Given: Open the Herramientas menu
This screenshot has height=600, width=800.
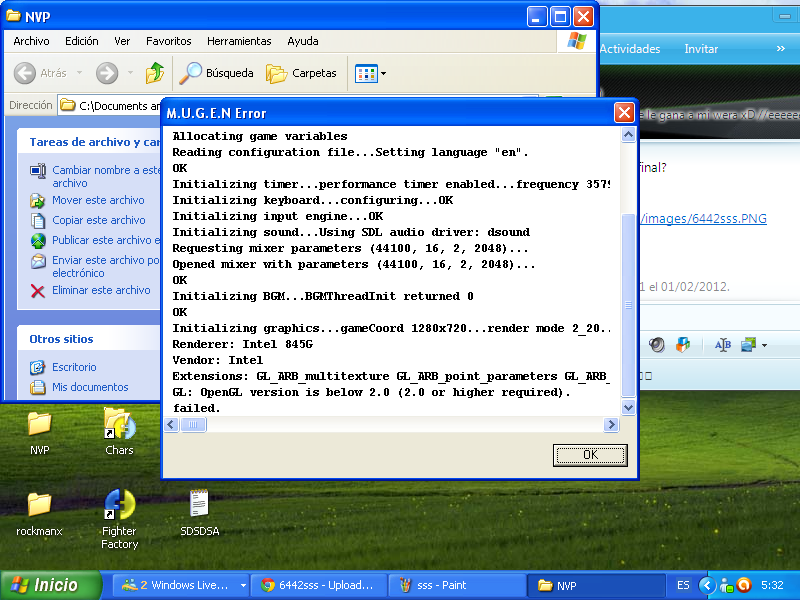Looking at the screenshot, I should click(x=239, y=41).
